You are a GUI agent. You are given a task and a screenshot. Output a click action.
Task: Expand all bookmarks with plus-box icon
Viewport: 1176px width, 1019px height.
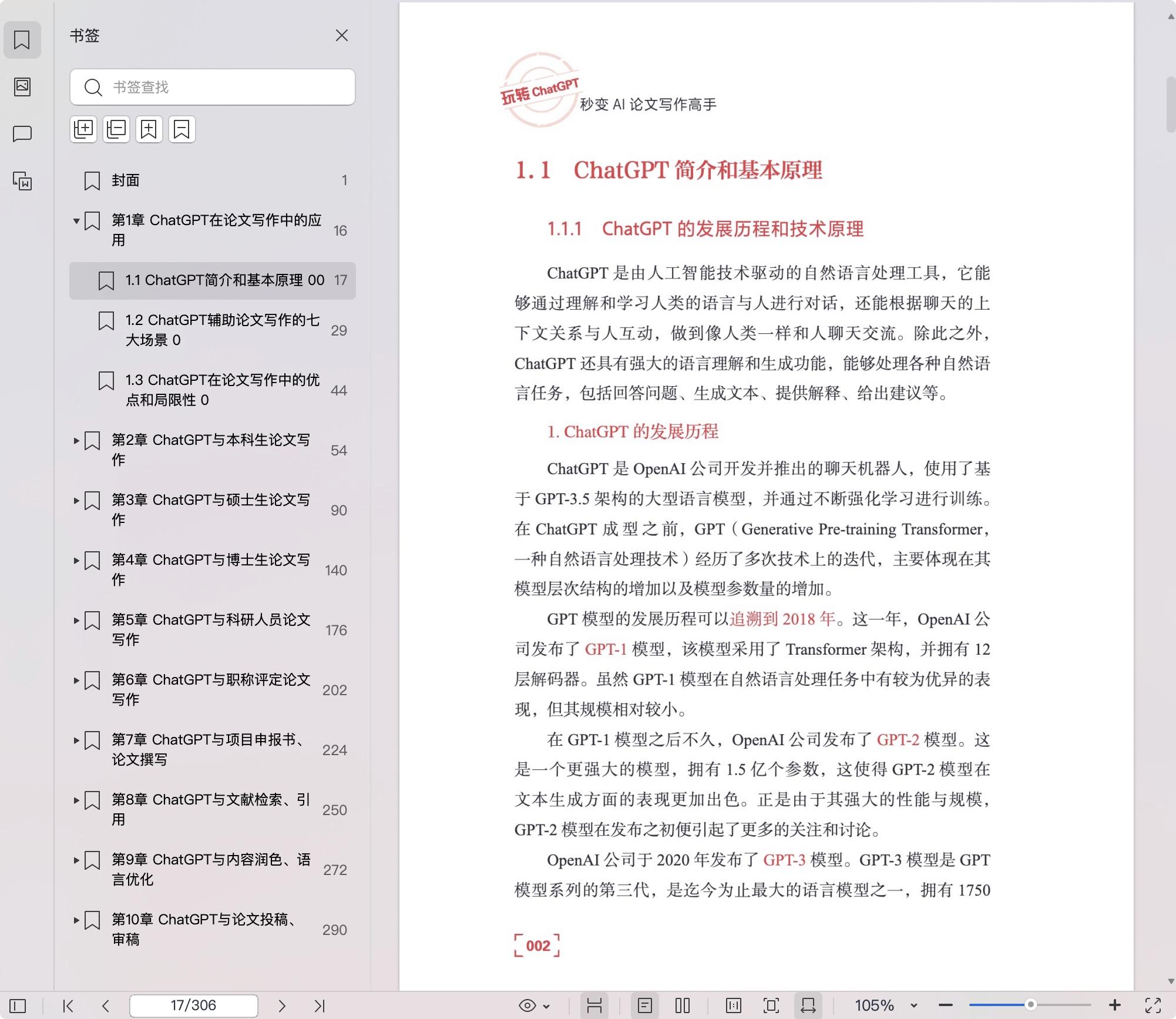(83, 129)
